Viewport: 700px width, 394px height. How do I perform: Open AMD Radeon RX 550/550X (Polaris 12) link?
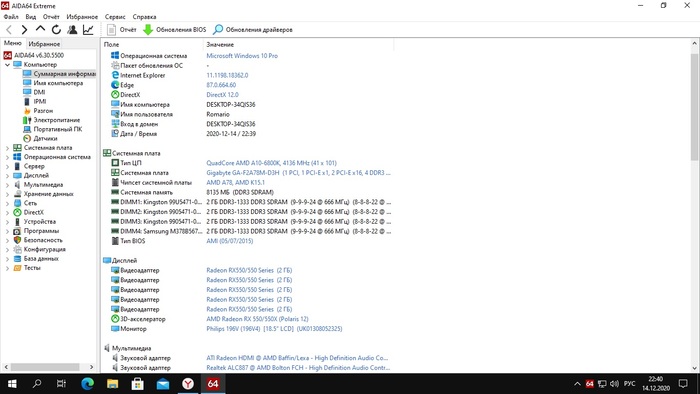click(x=257, y=319)
